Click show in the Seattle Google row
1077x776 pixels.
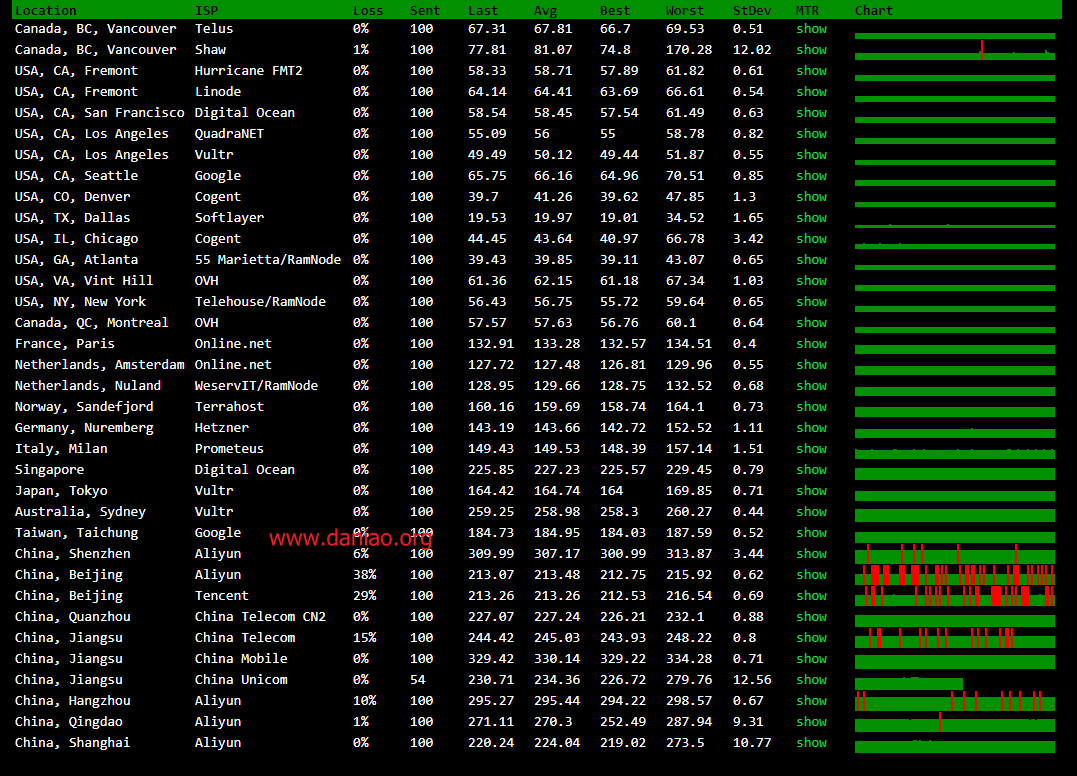[811, 176]
